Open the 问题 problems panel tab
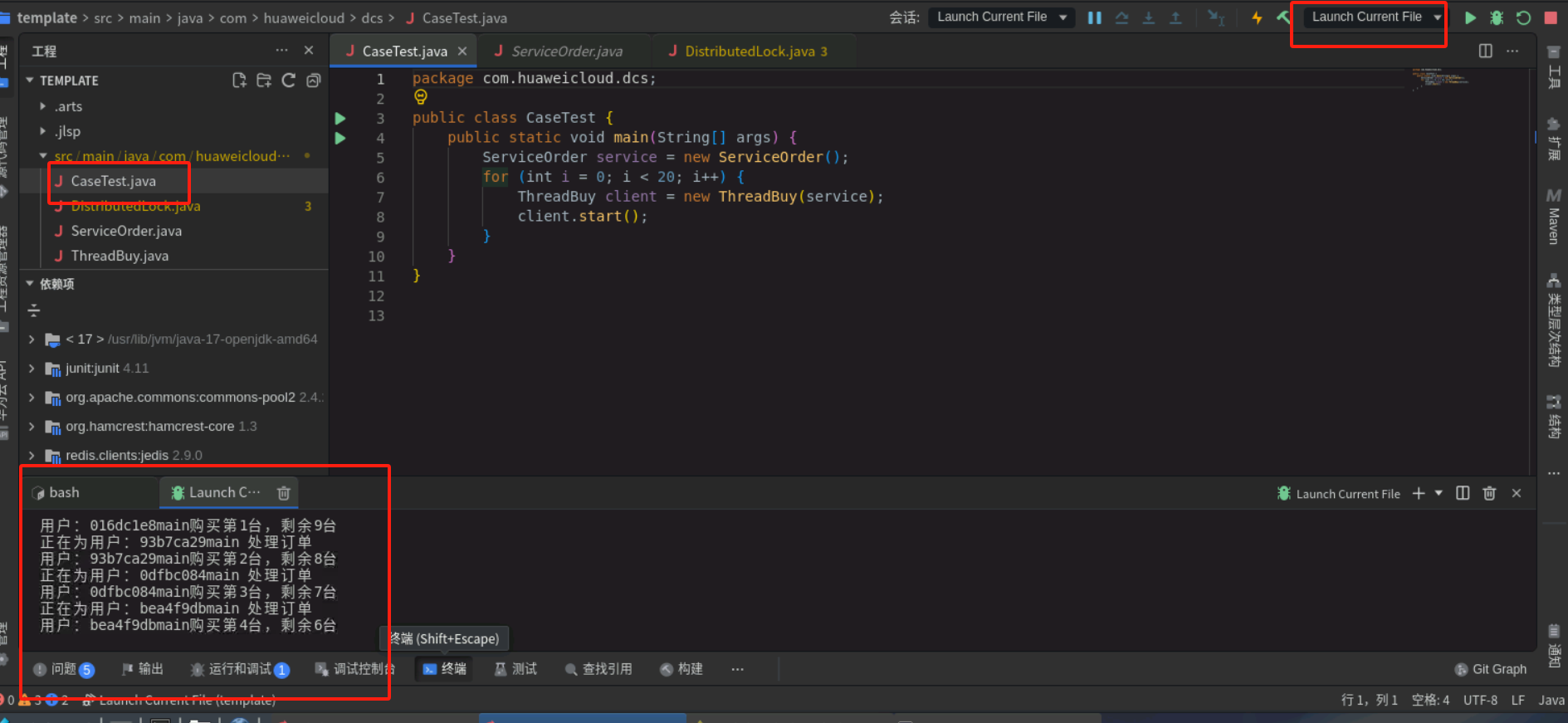Screen dimensions: 1568x723 [63, 669]
